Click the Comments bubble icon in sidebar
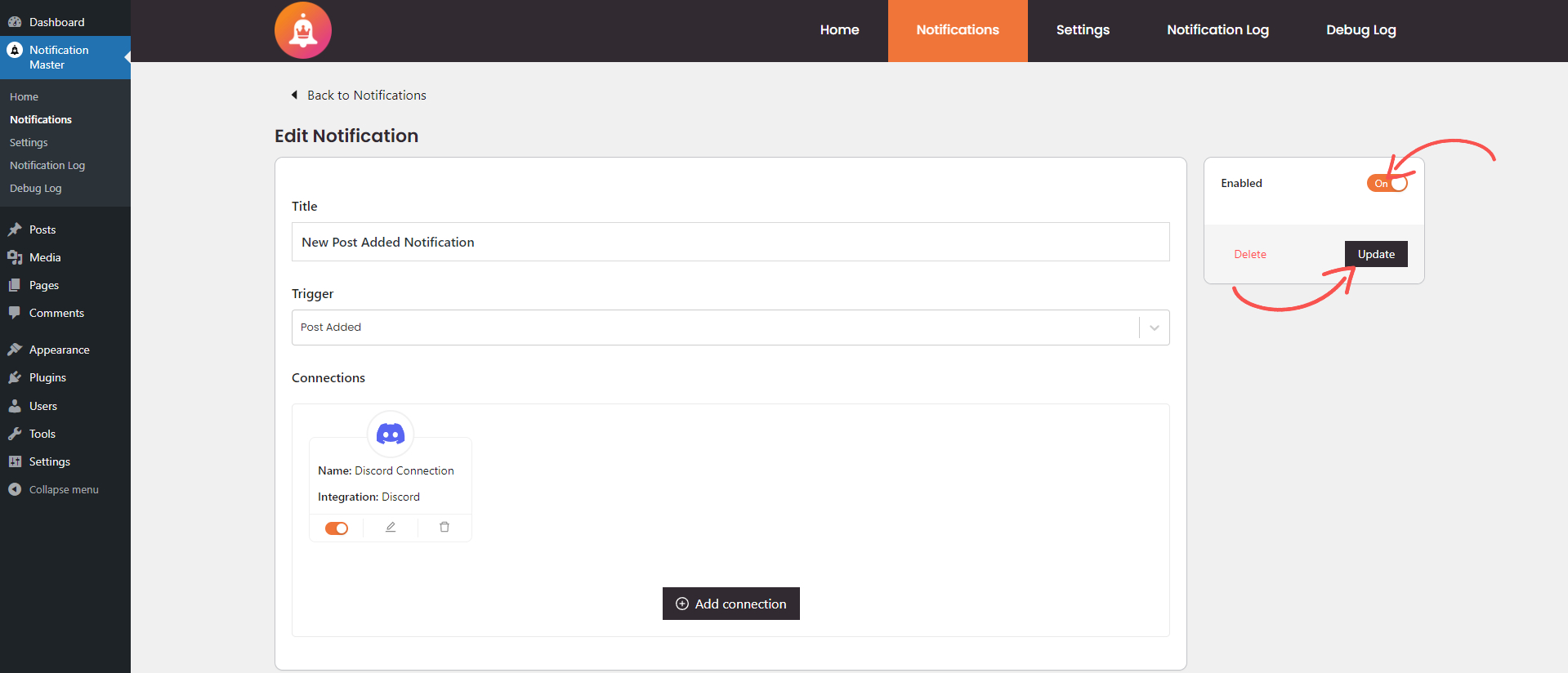This screenshot has height=673, width=1568. pos(15,313)
